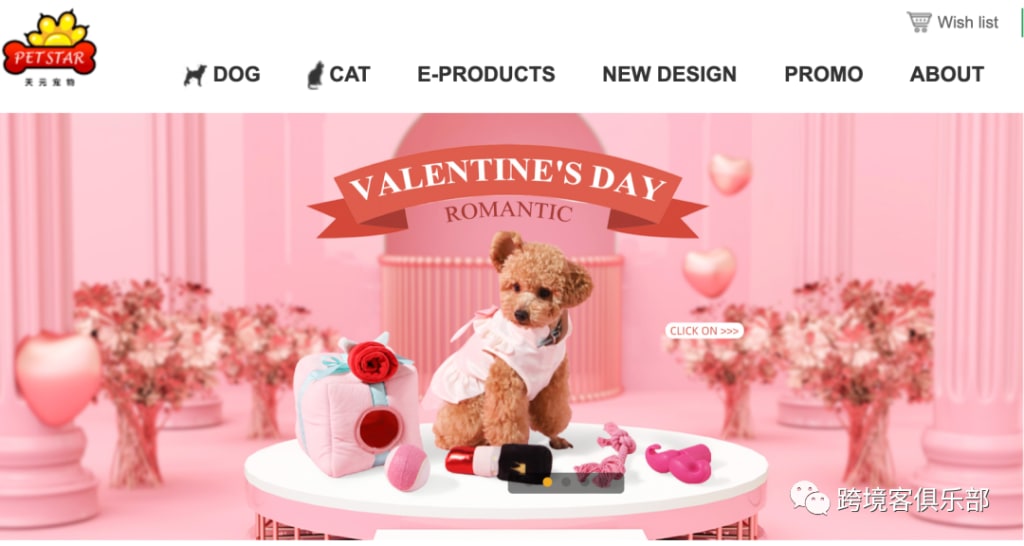Open the CAT menu category

[349, 74]
